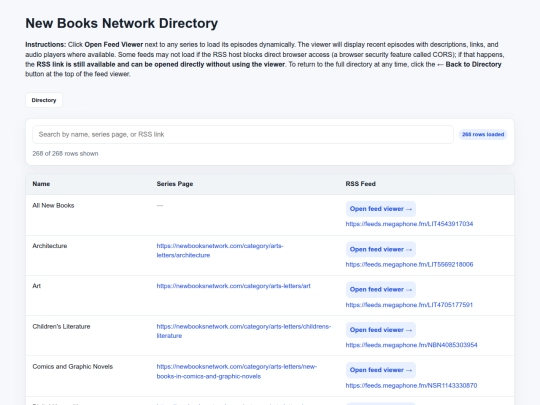Select the 'Comics and Graphic Novels' name cell
The image size is (540, 405).
[73, 366]
